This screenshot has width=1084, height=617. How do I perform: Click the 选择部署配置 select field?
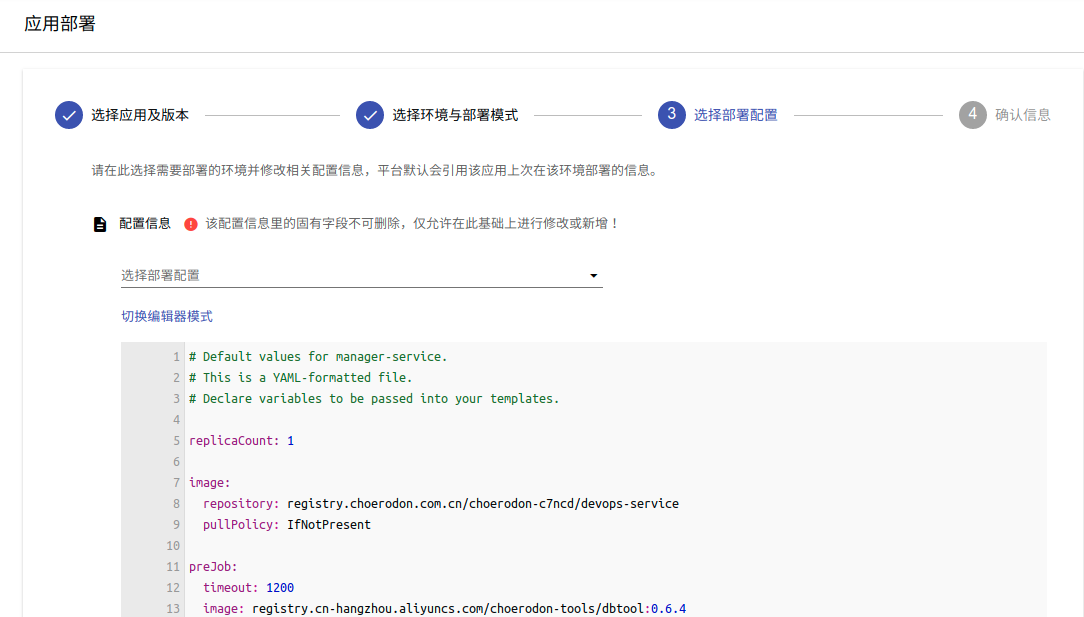(362, 275)
